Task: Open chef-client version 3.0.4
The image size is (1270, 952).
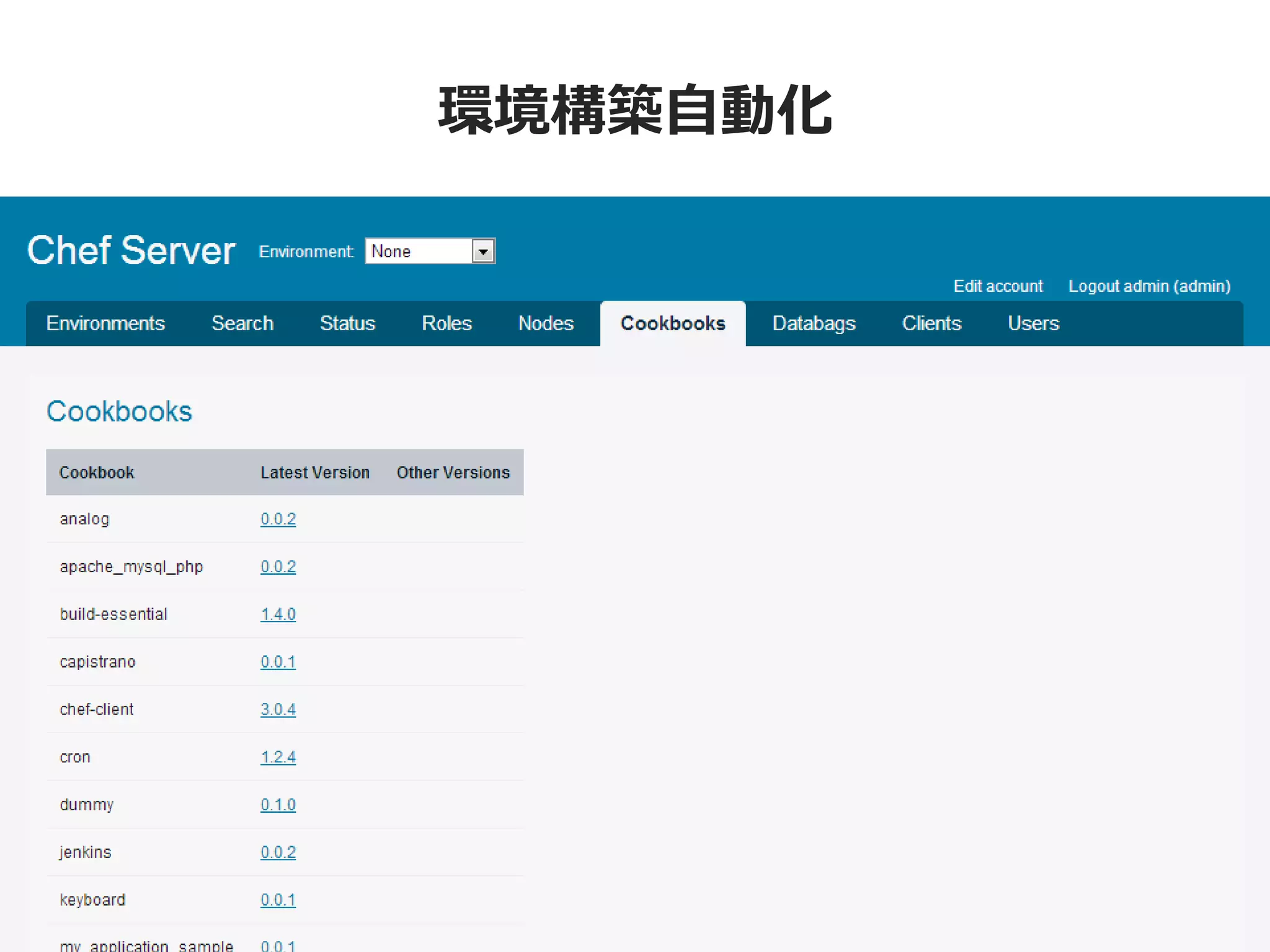Action: pyautogui.click(x=278, y=710)
